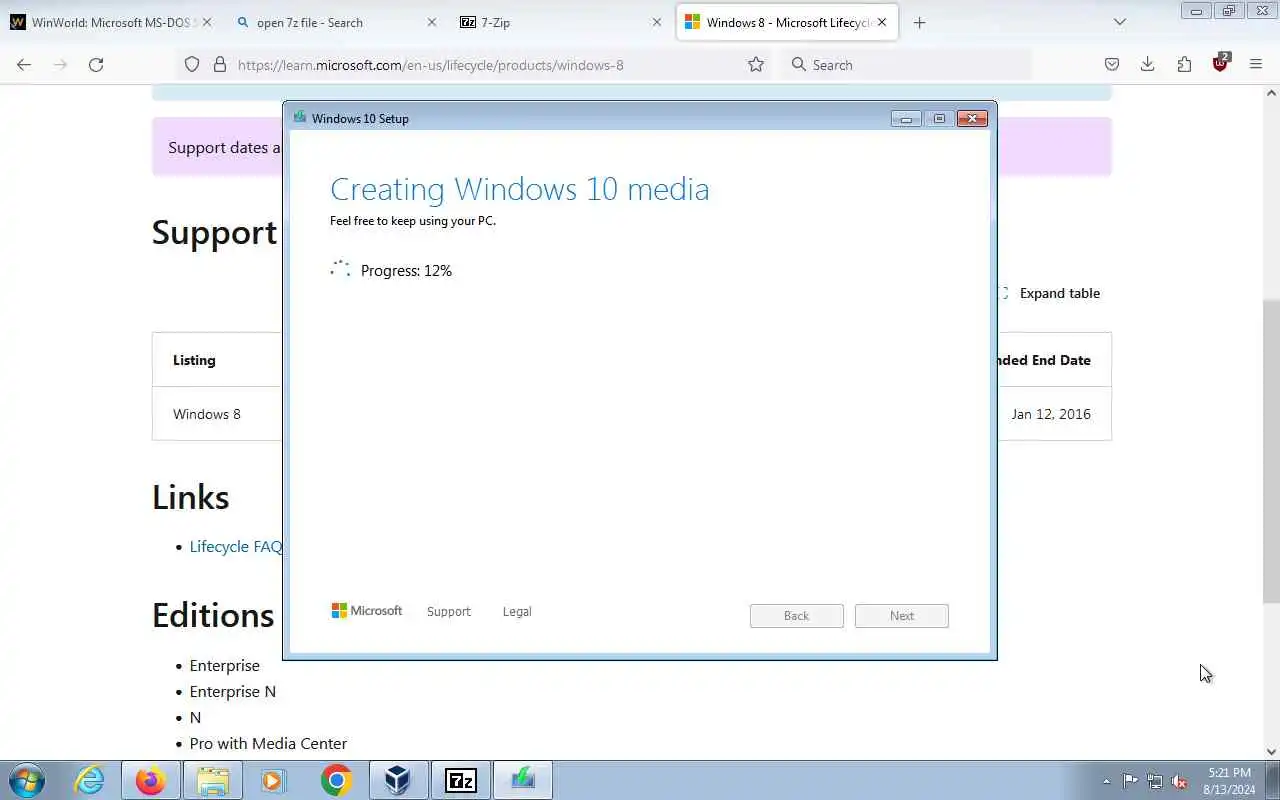This screenshot has width=1280, height=800.
Task: Click the muted volume tray icon
Action: [x=1180, y=781]
